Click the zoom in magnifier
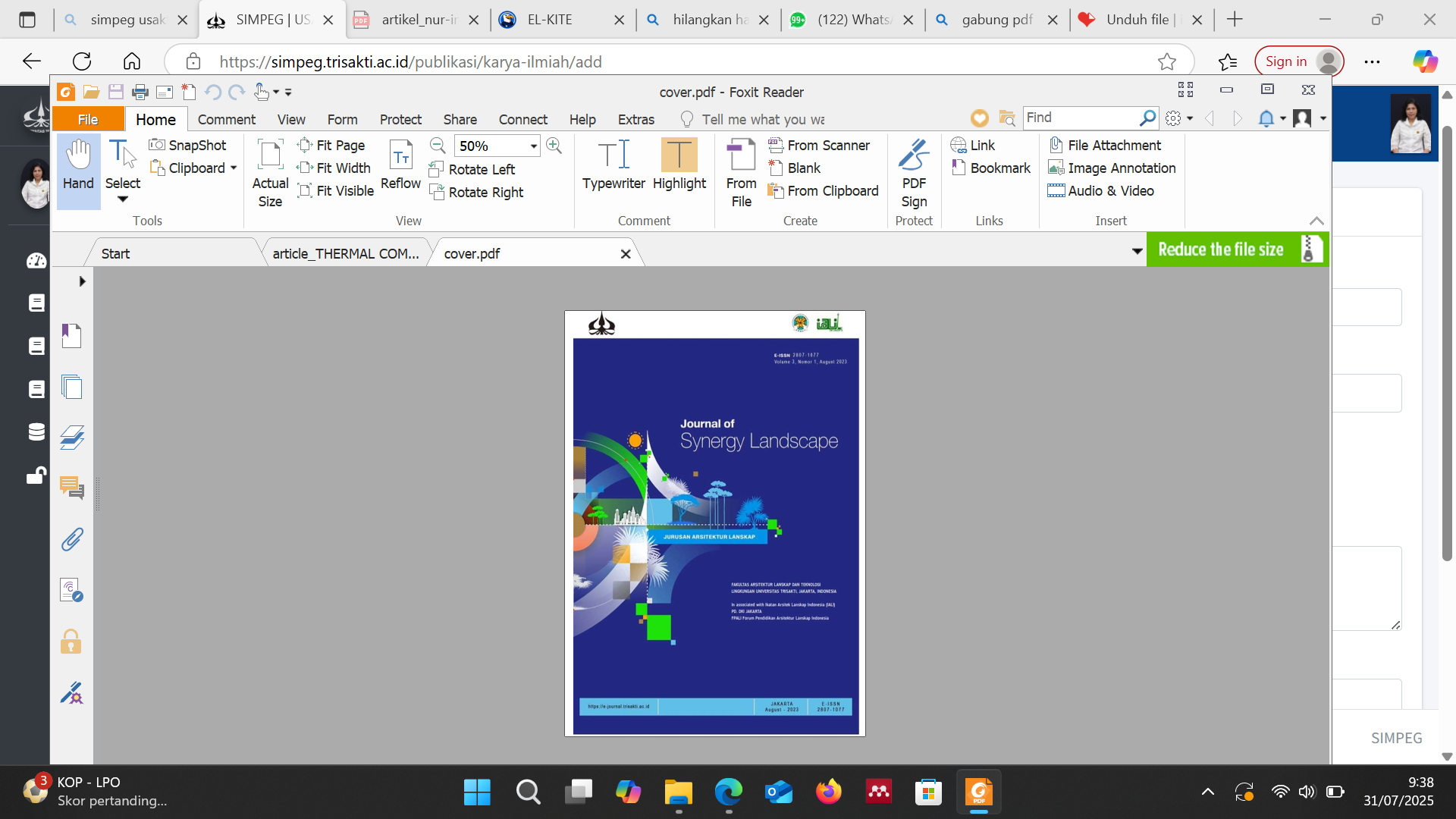The width and height of the screenshot is (1456, 819). tap(554, 145)
